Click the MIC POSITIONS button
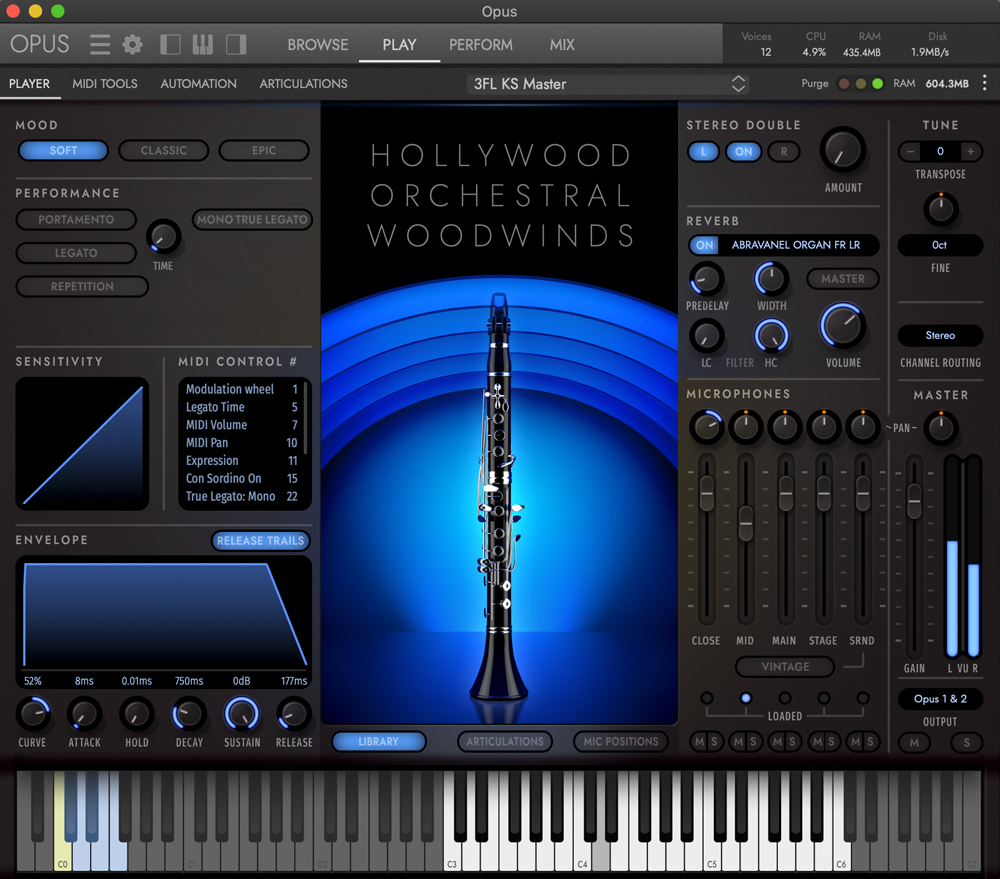This screenshot has width=1000, height=879. click(621, 742)
